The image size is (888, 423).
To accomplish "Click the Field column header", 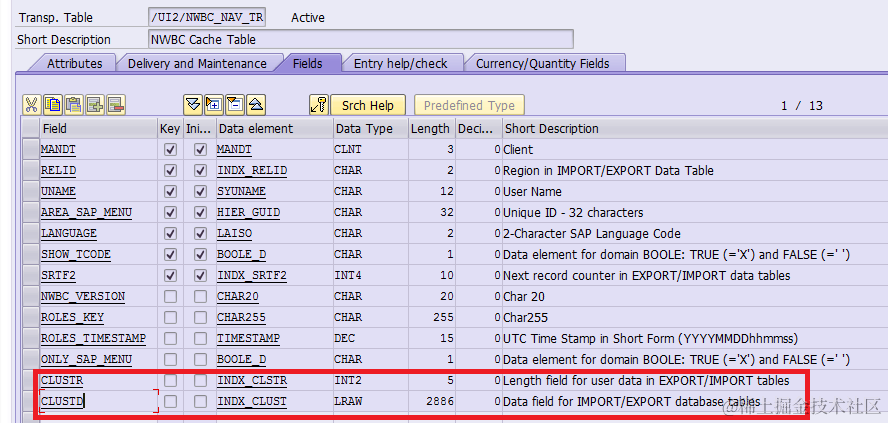I will coord(99,129).
